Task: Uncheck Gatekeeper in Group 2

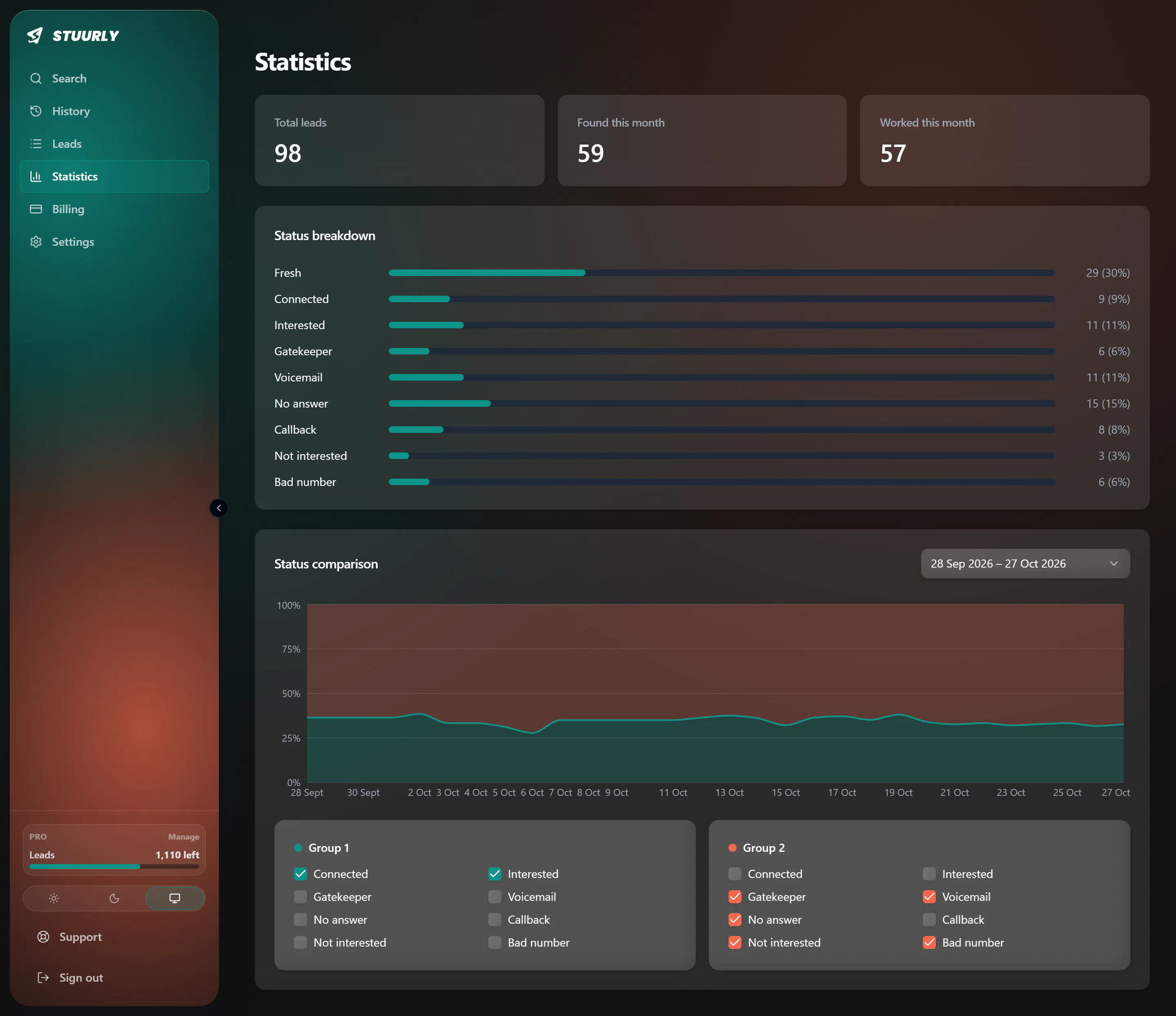Action: coord(735,897)
